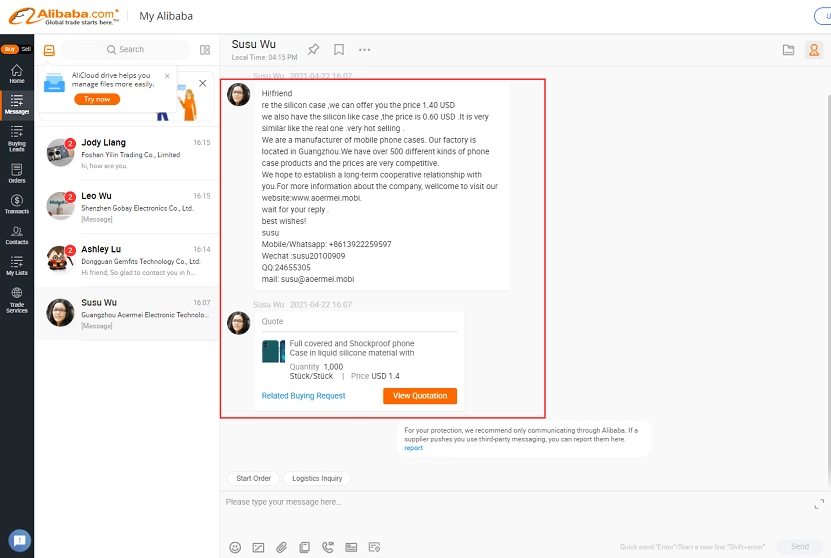Screen dimensions: 831x558
Task: Open the three-dot more options menu
Action: (x=364, y=49)
